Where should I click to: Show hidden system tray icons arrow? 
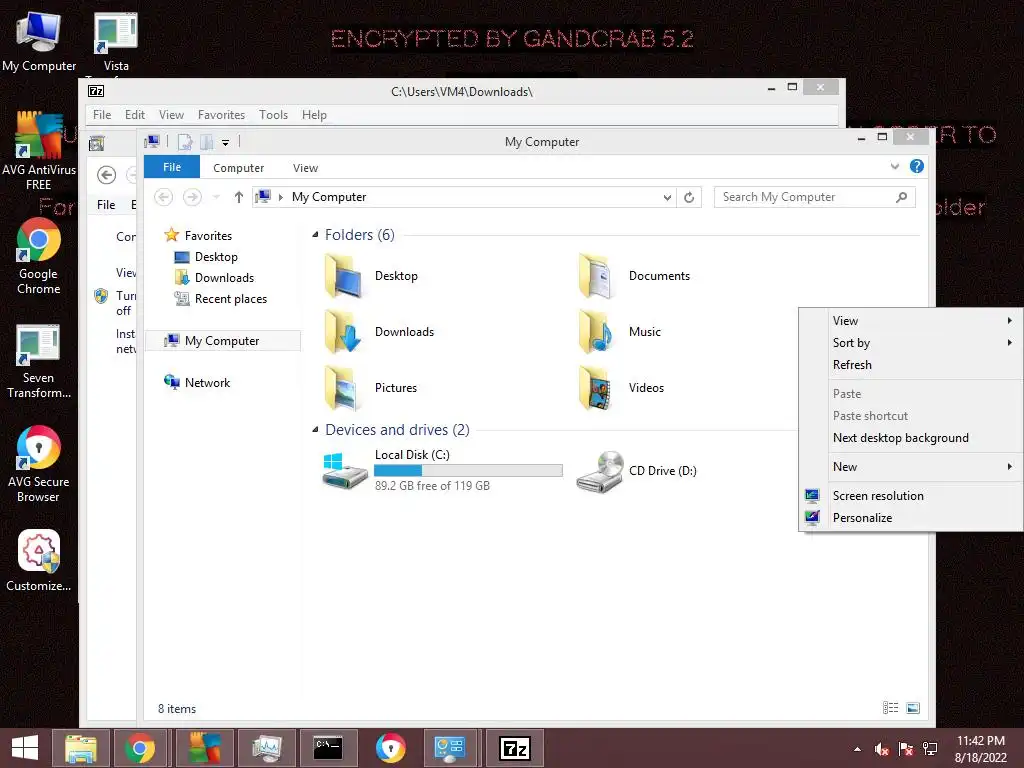(x=857, y=749)
